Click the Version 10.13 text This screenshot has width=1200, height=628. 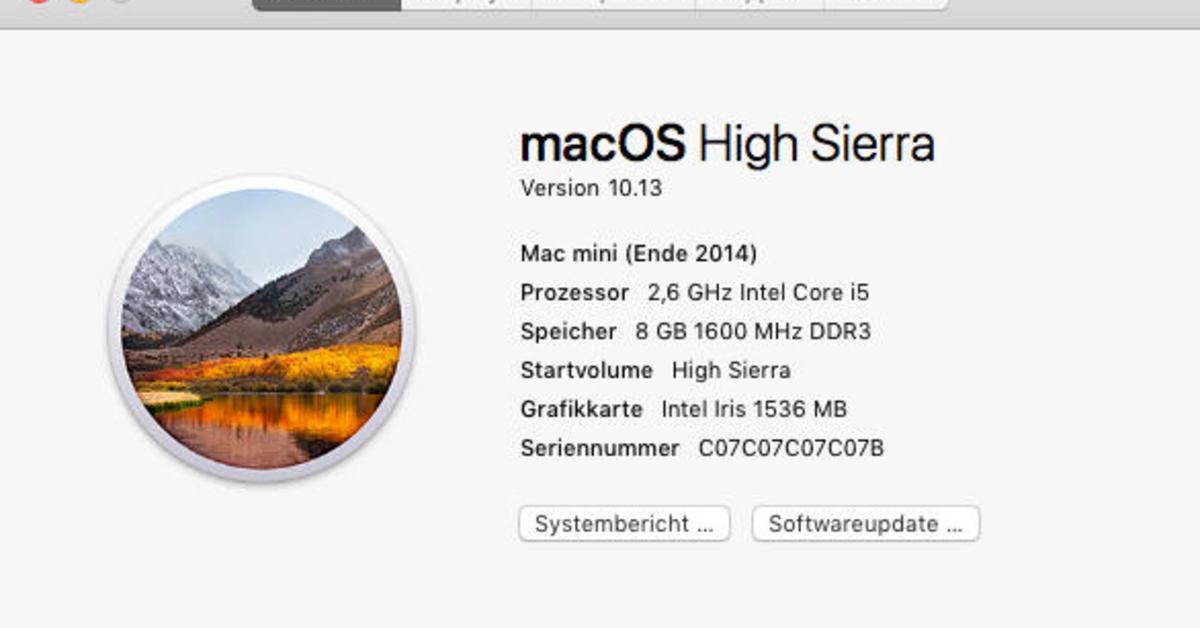point(591,188)
